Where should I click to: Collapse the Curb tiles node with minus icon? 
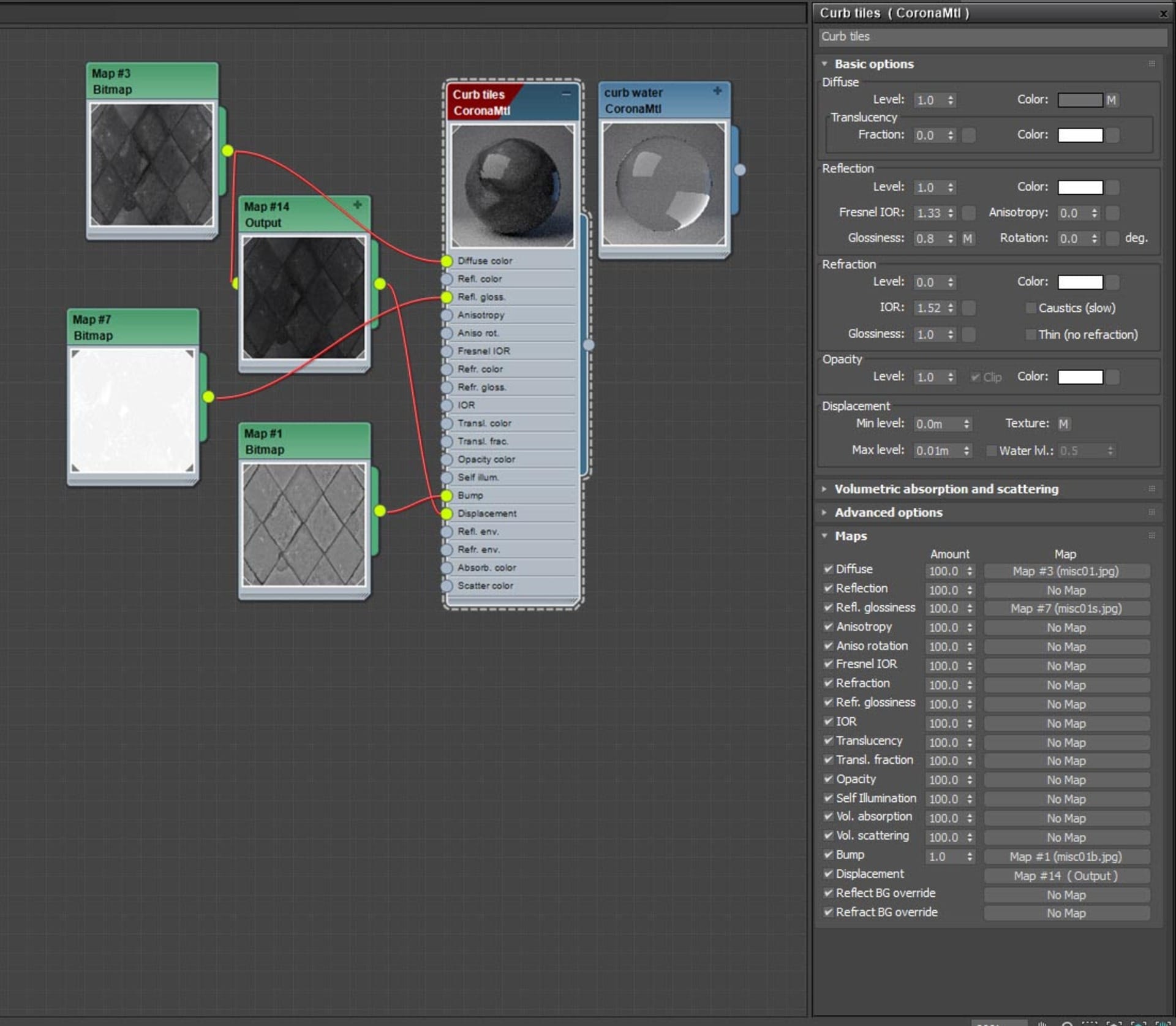pos(566,94)
